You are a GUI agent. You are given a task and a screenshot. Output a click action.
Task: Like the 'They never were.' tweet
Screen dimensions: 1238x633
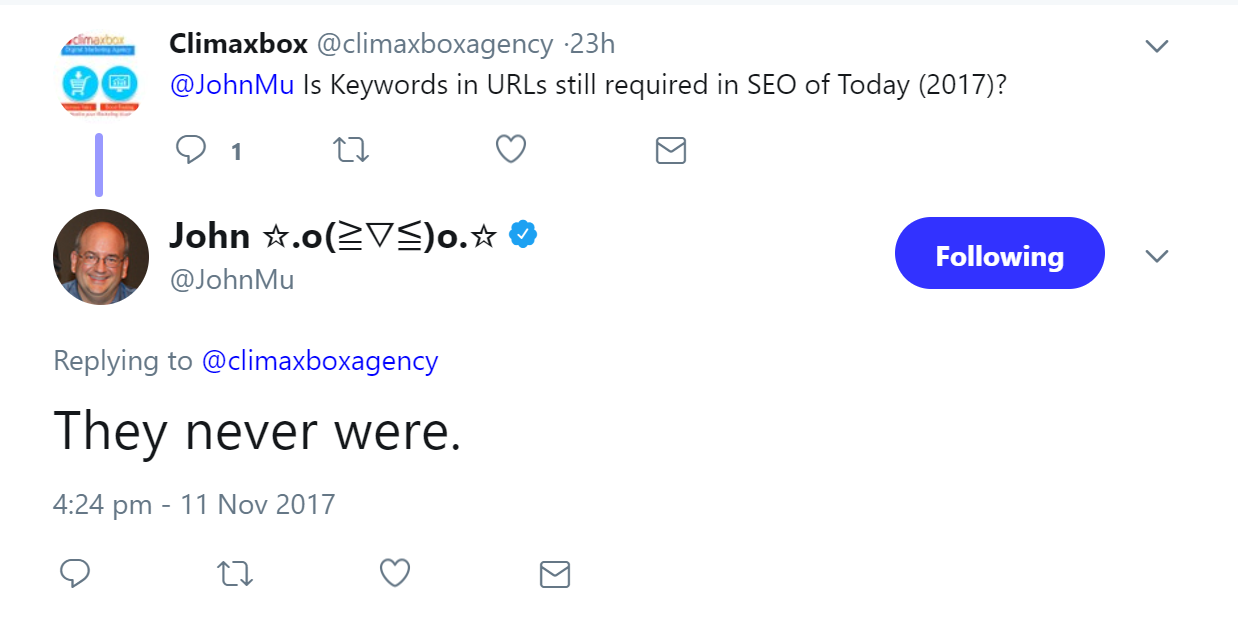click(x=394, y=574)
